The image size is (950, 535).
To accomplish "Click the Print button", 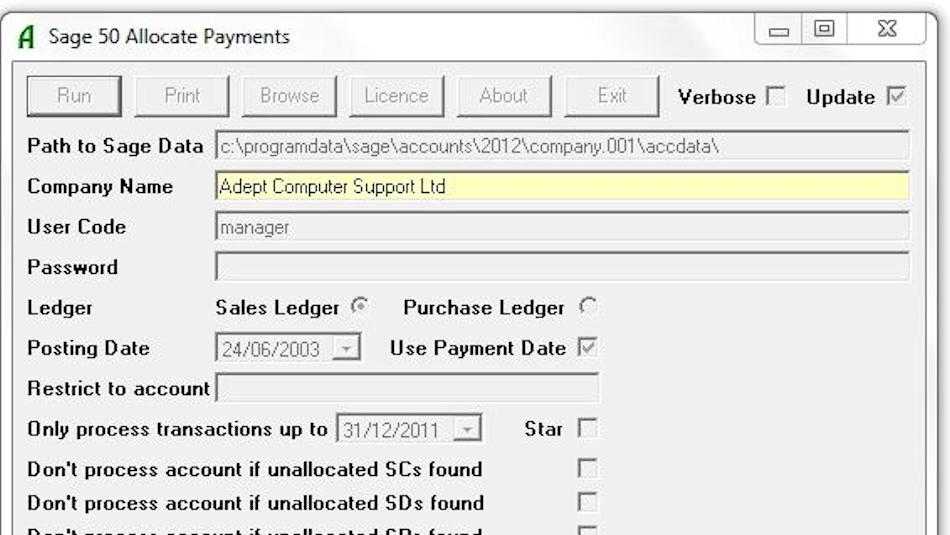I will (182, 96).
